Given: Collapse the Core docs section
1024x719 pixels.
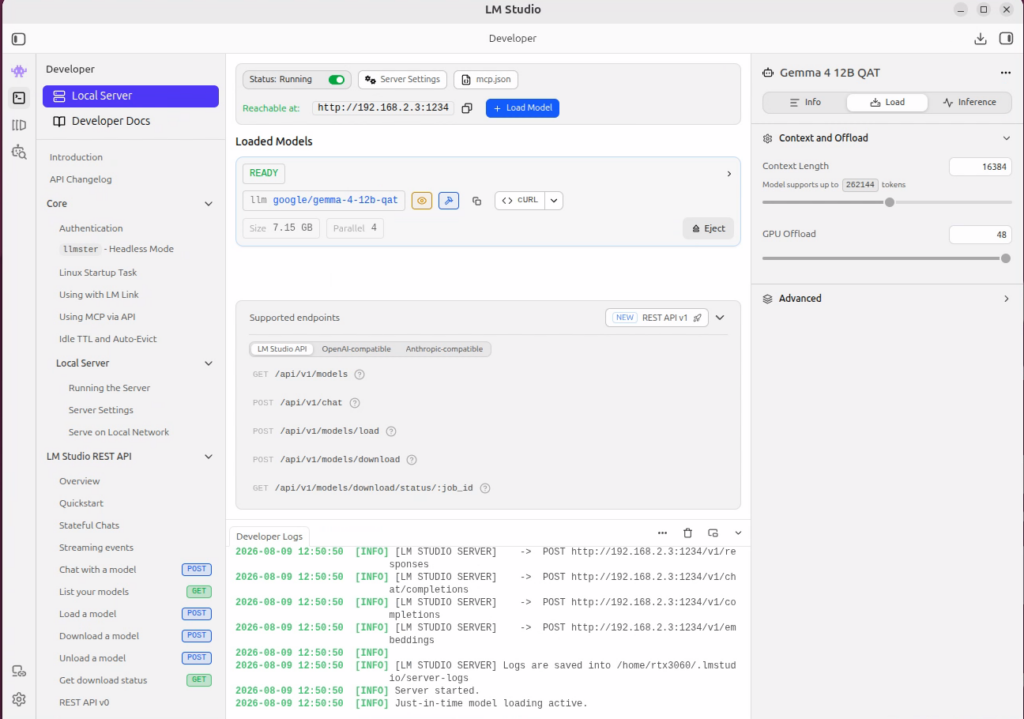Looking at the screenshot, I should [208, 204].
